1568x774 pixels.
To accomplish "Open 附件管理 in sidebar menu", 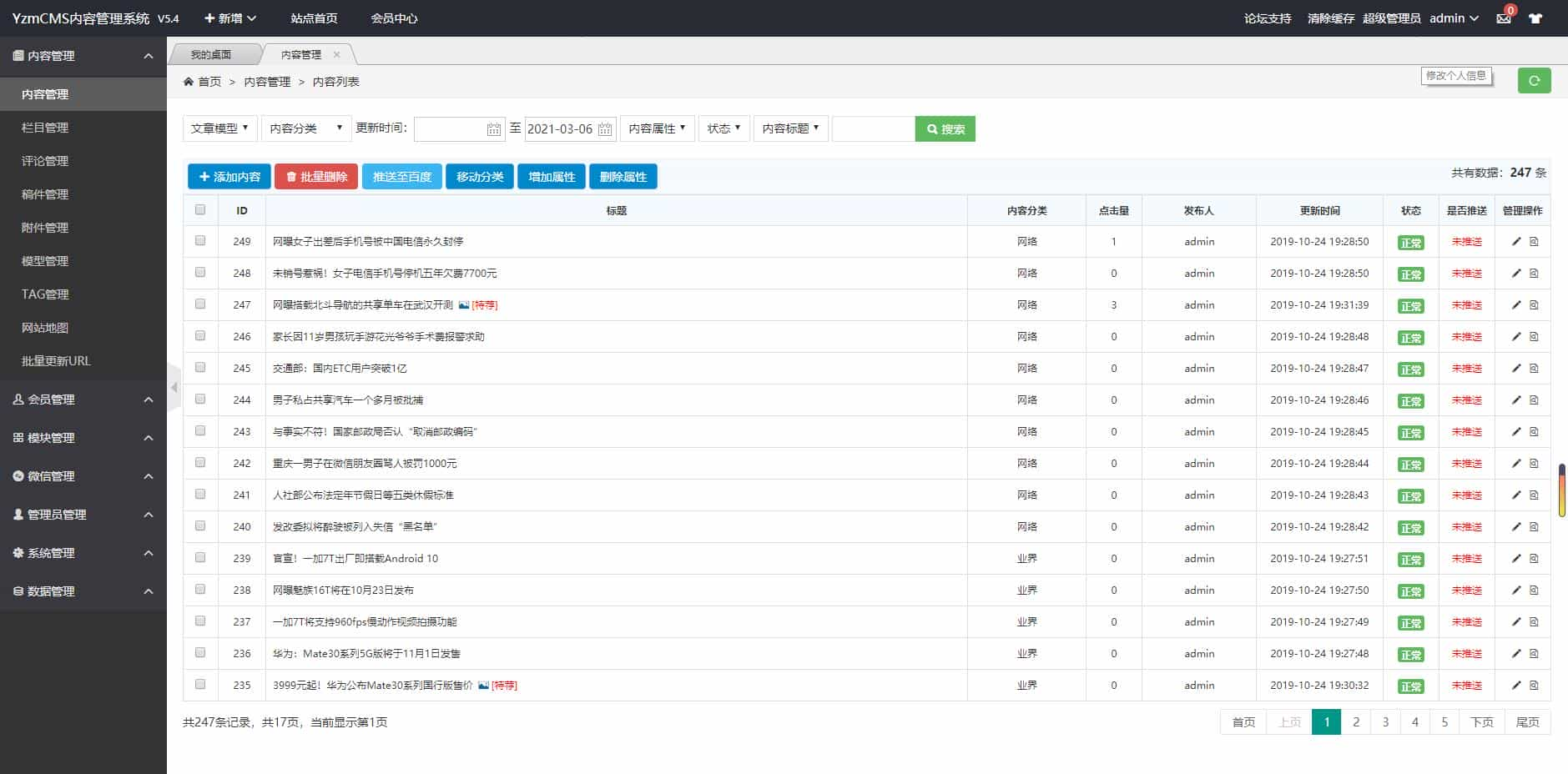I will pos(45,228).
